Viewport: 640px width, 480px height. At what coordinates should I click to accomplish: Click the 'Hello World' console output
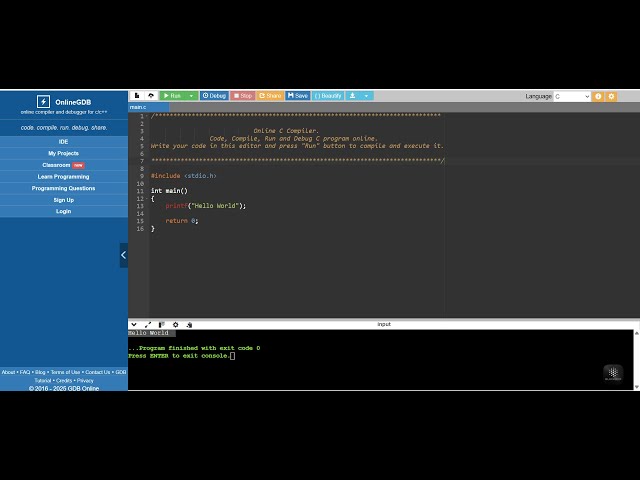click(x=148, y=333)
